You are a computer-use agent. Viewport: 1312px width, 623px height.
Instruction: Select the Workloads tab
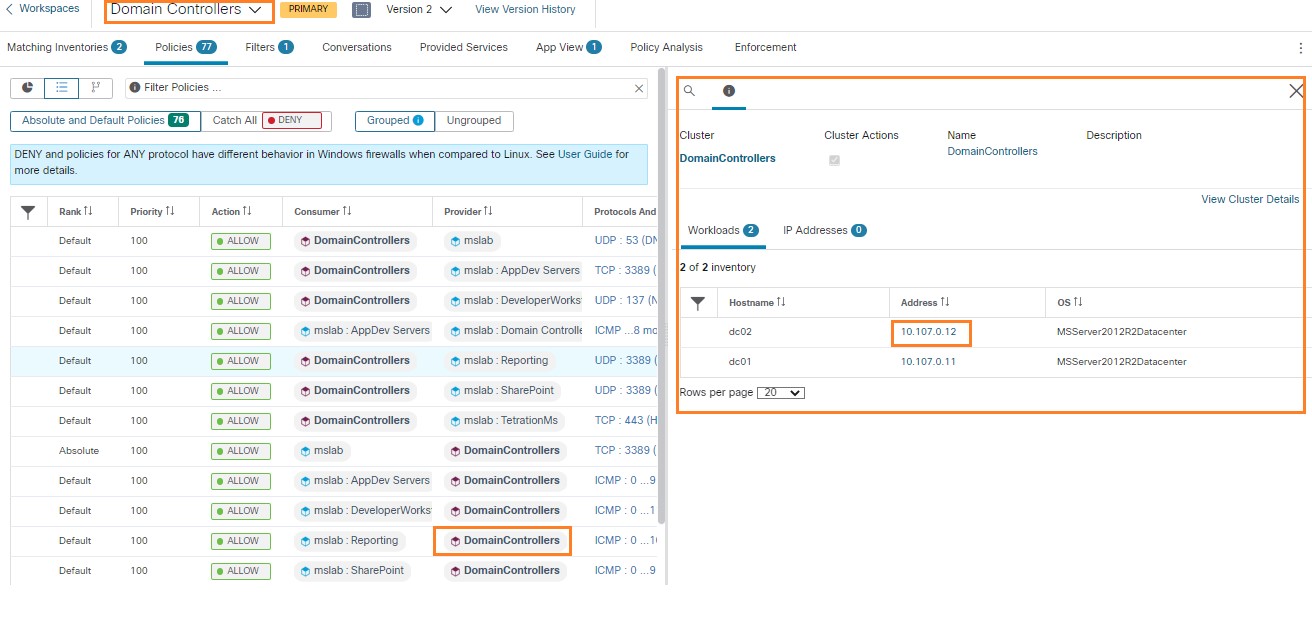pos(723,230)
